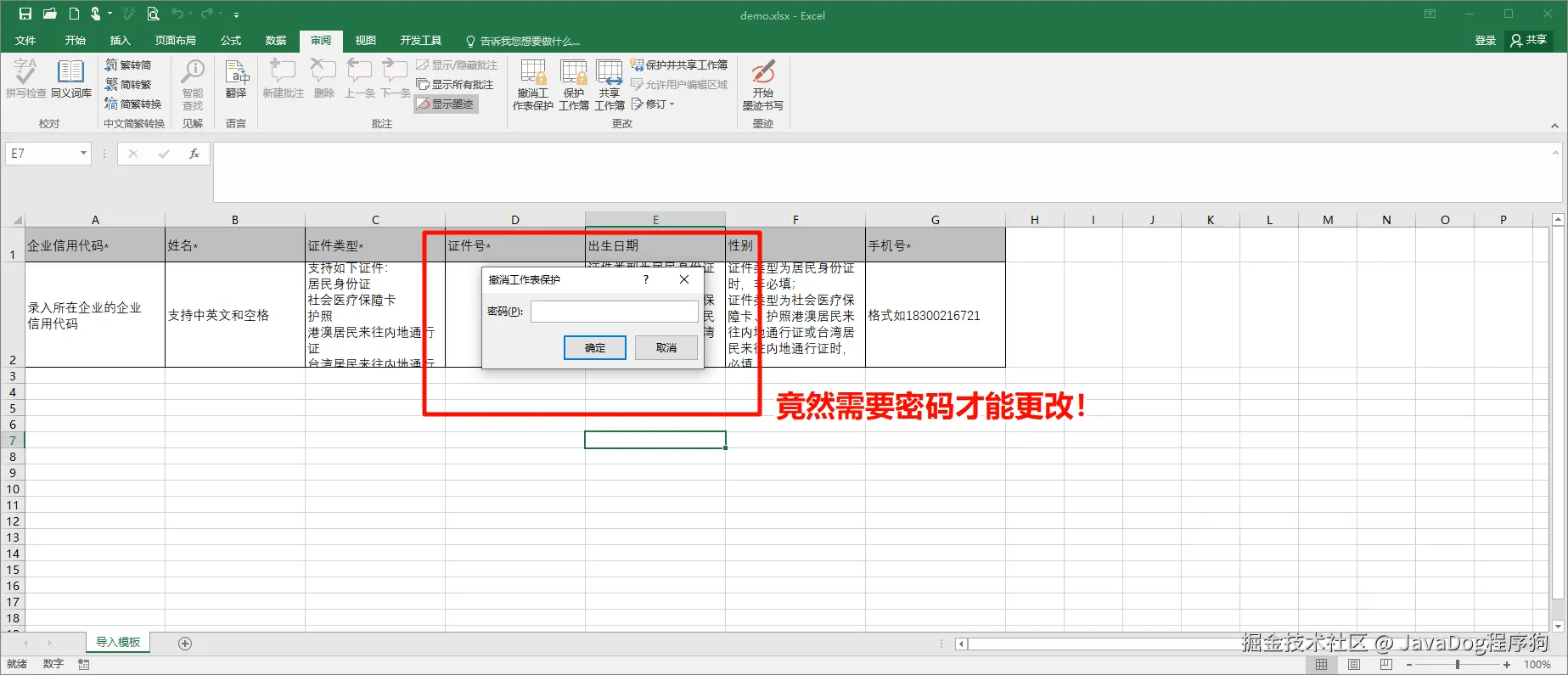Screen dimensions: 1568x675
Task: Switch to the 数据 (Data) tab
Action: pos(276,41)
